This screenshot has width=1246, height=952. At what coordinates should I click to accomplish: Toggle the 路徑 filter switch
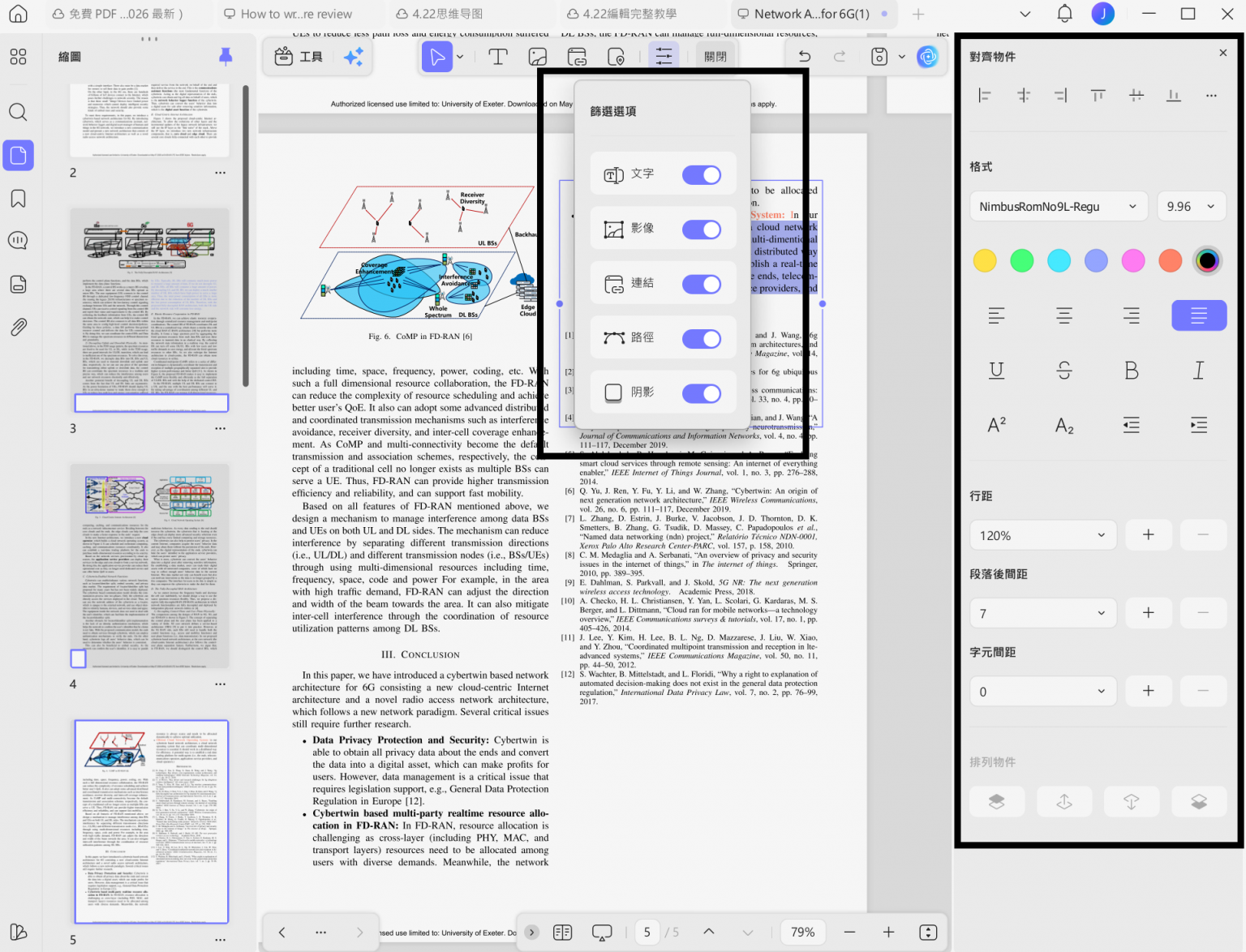click(702, 339)
